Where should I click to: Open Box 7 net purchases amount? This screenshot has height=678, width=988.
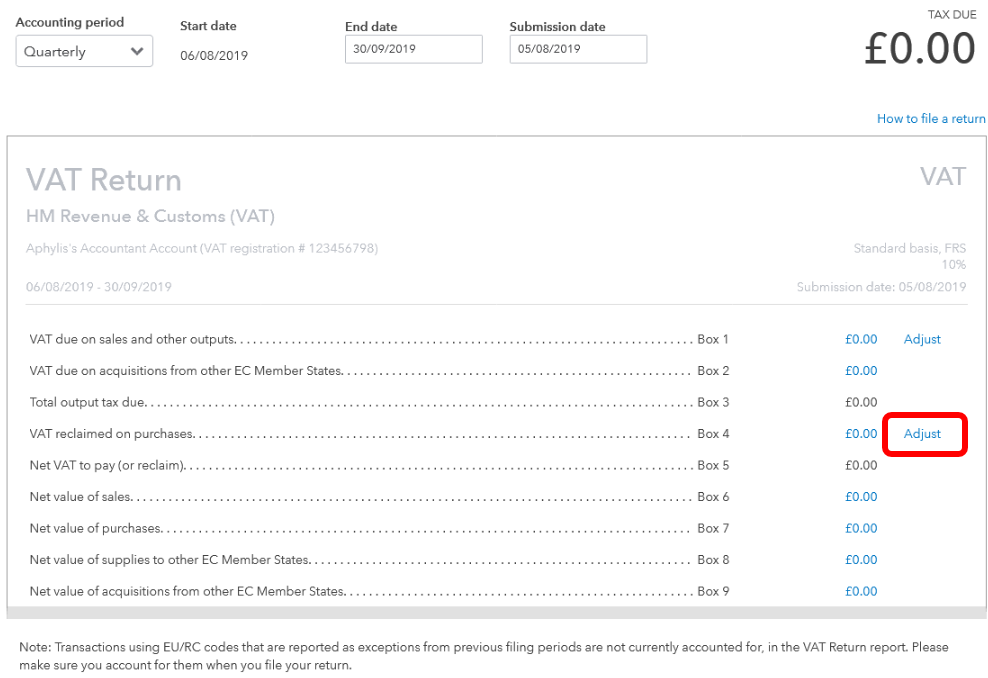click(860, 528)
